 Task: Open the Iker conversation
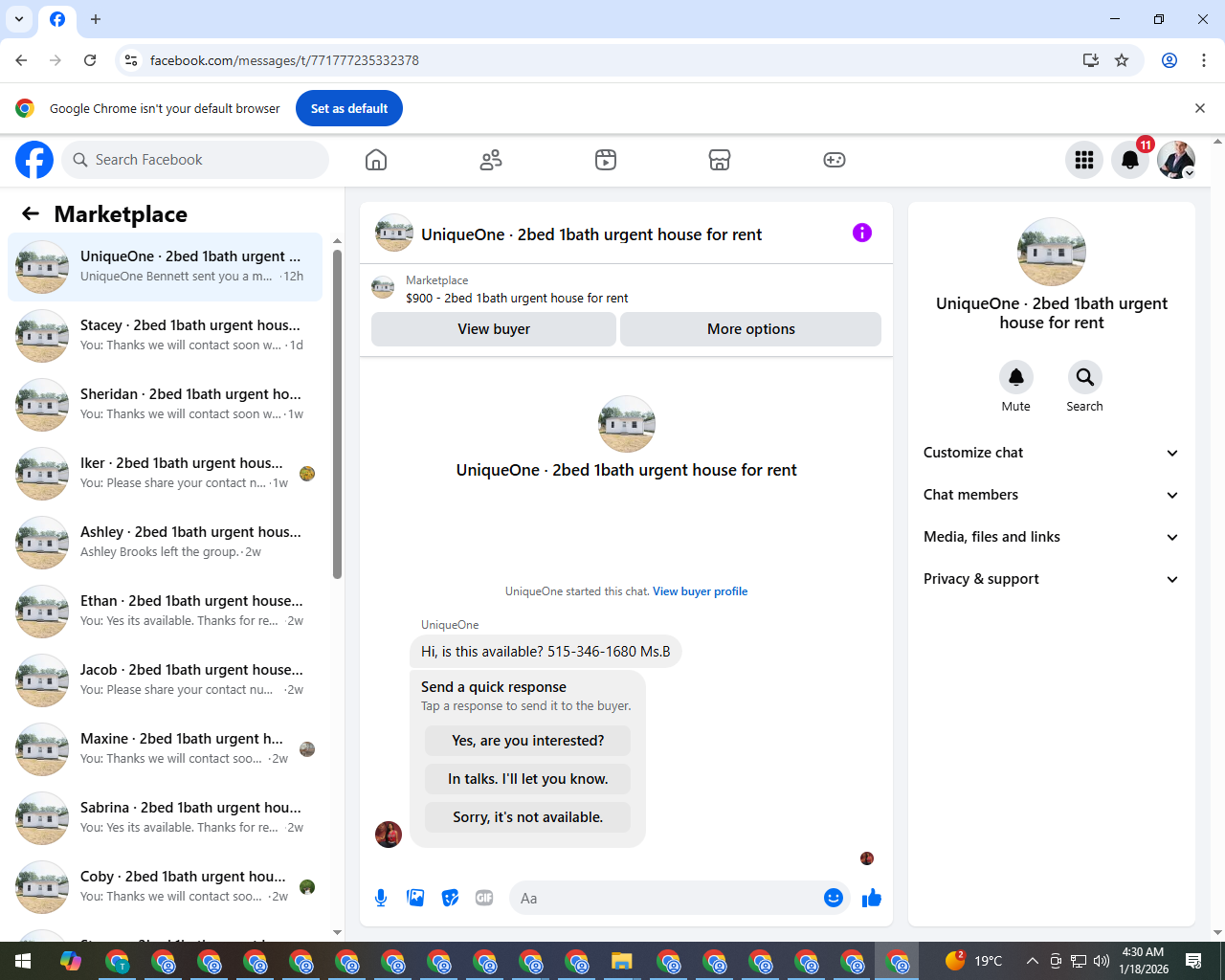coord(165,473)
